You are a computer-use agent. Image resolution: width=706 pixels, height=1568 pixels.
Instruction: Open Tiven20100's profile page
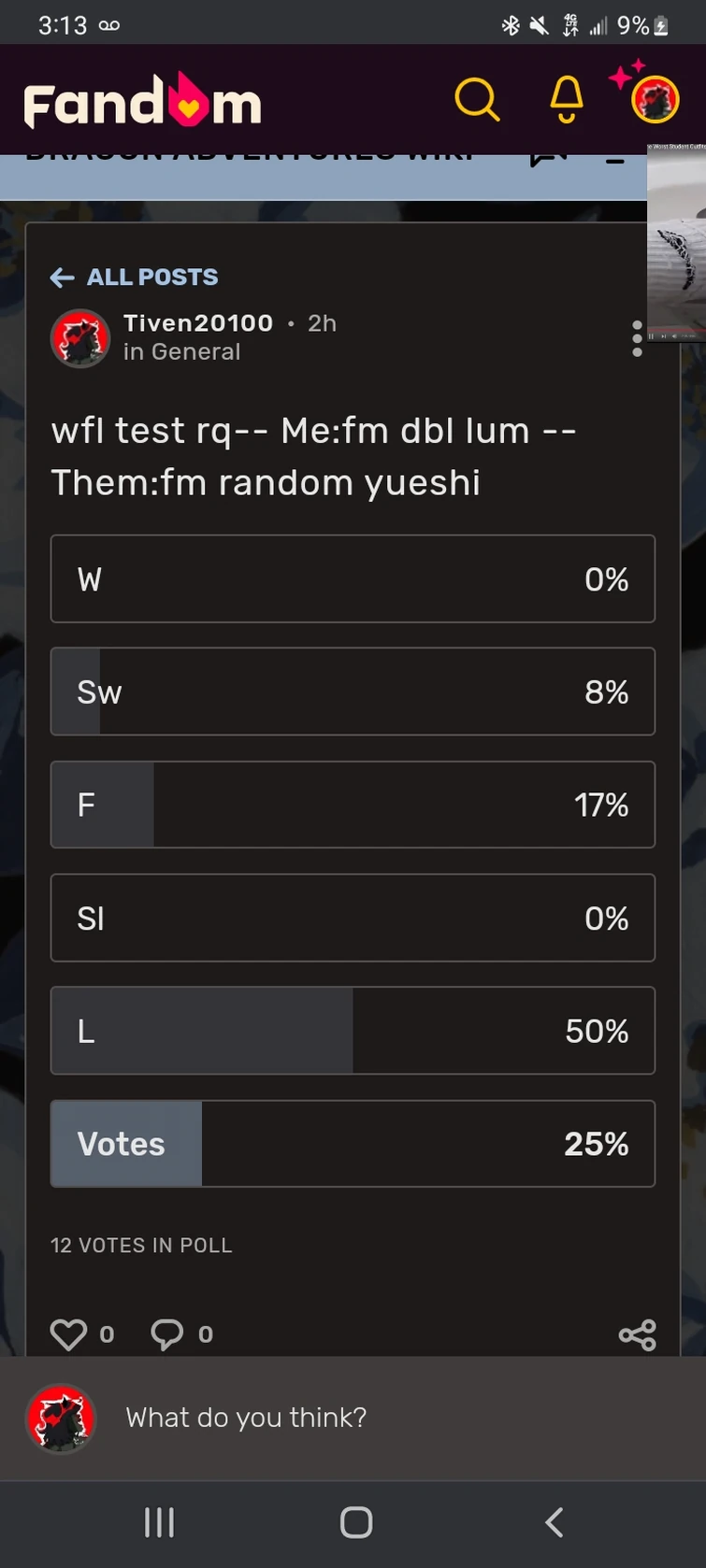click(x=197, y=322)
